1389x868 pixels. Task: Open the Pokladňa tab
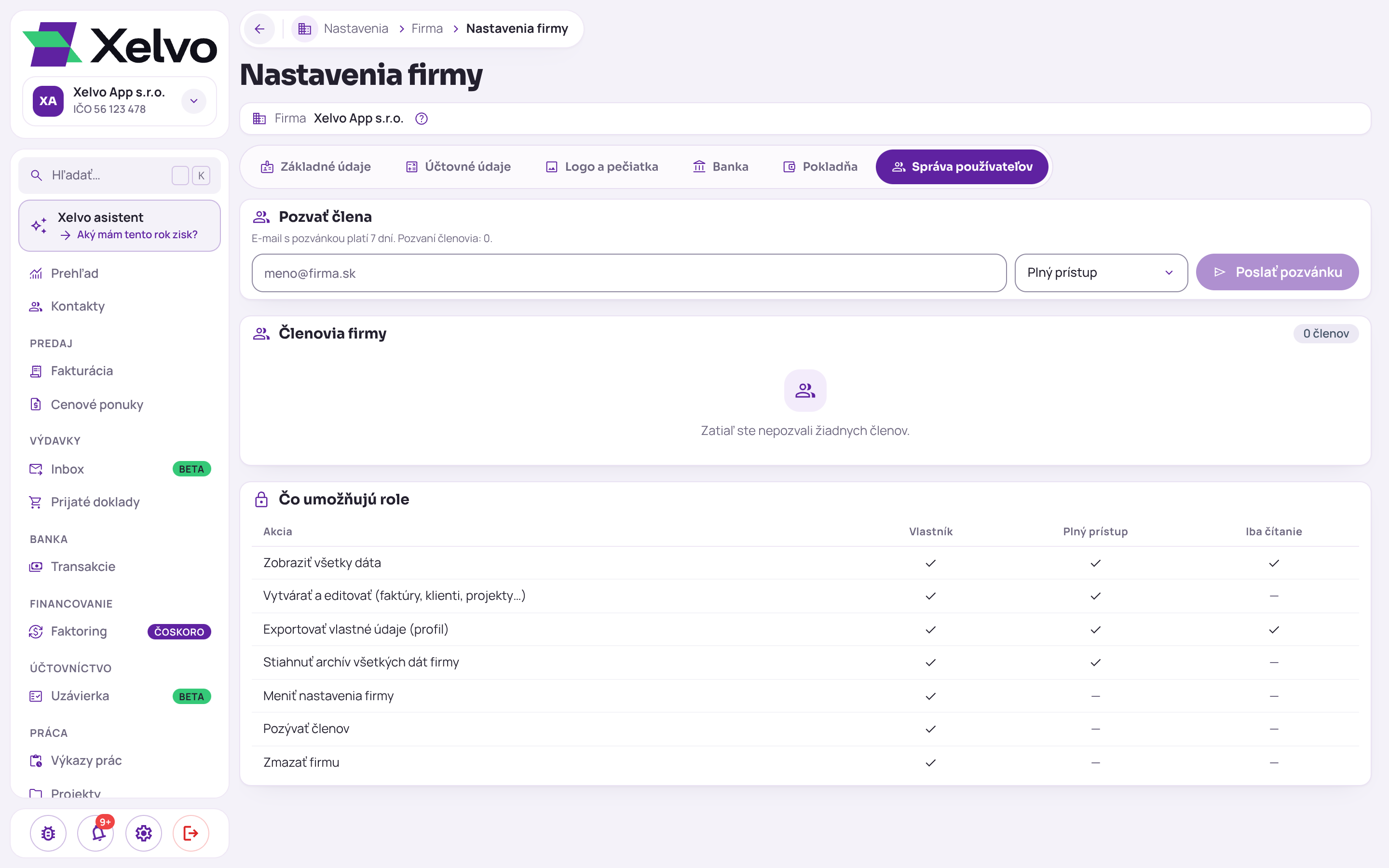(820, 166)
